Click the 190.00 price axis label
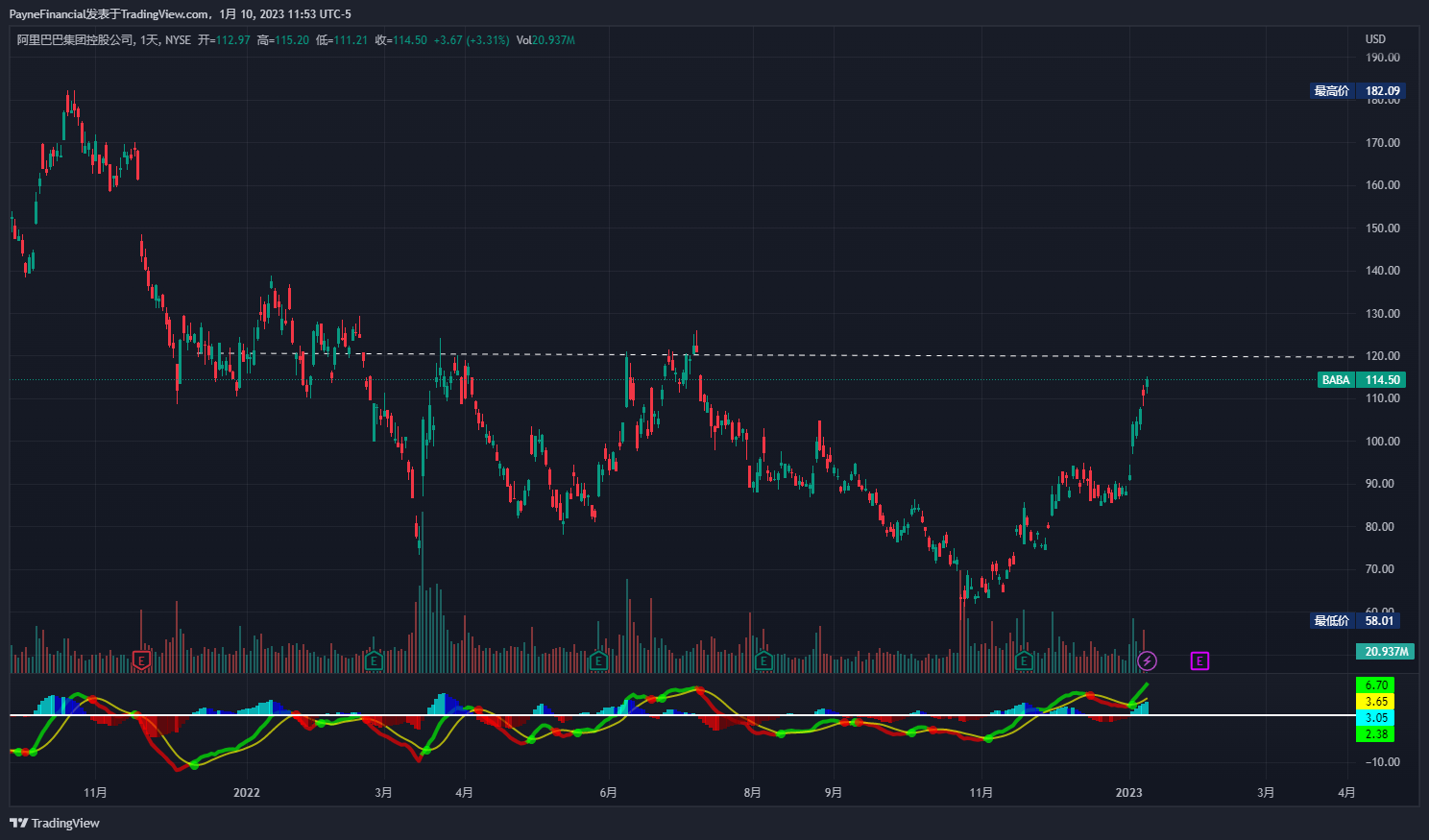 [x=1383, y=58]
